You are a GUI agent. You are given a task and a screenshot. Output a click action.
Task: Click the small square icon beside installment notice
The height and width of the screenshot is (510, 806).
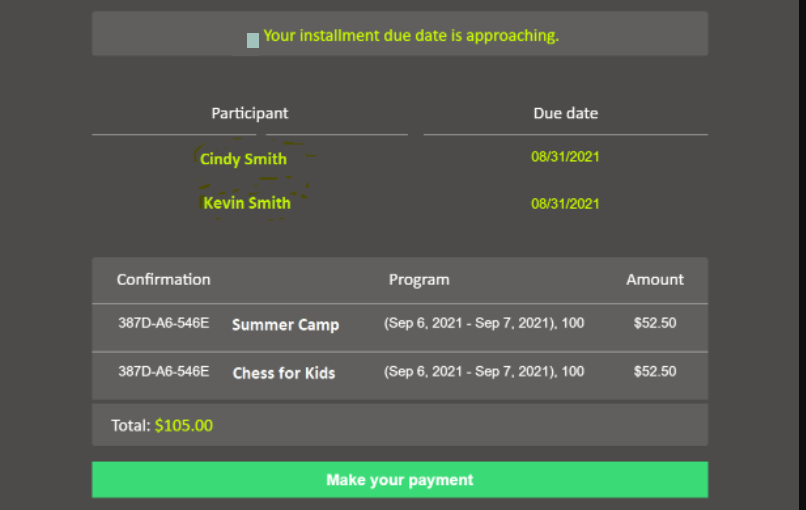tap(252, 41)
